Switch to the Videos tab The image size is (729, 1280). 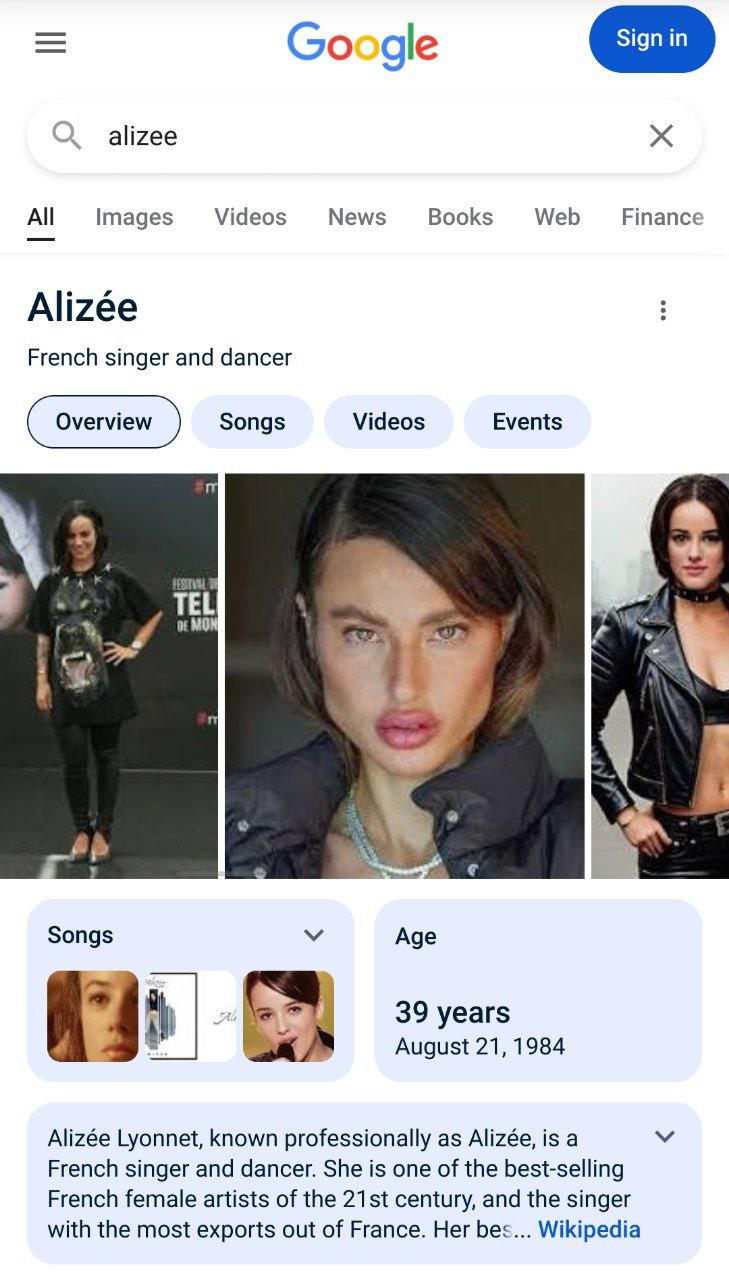tap(250, 217)
